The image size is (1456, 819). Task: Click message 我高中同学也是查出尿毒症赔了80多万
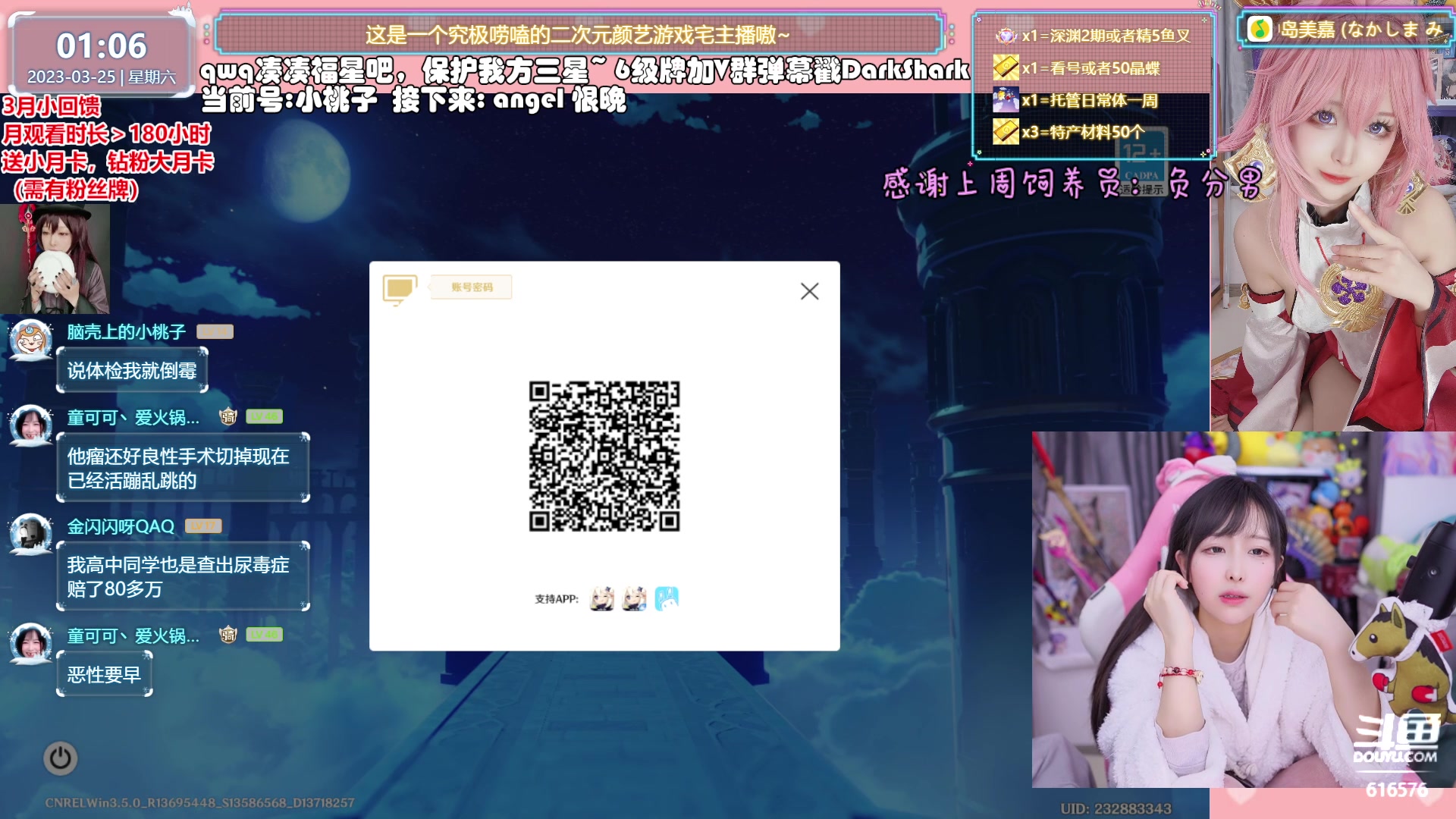pos(183,577)
